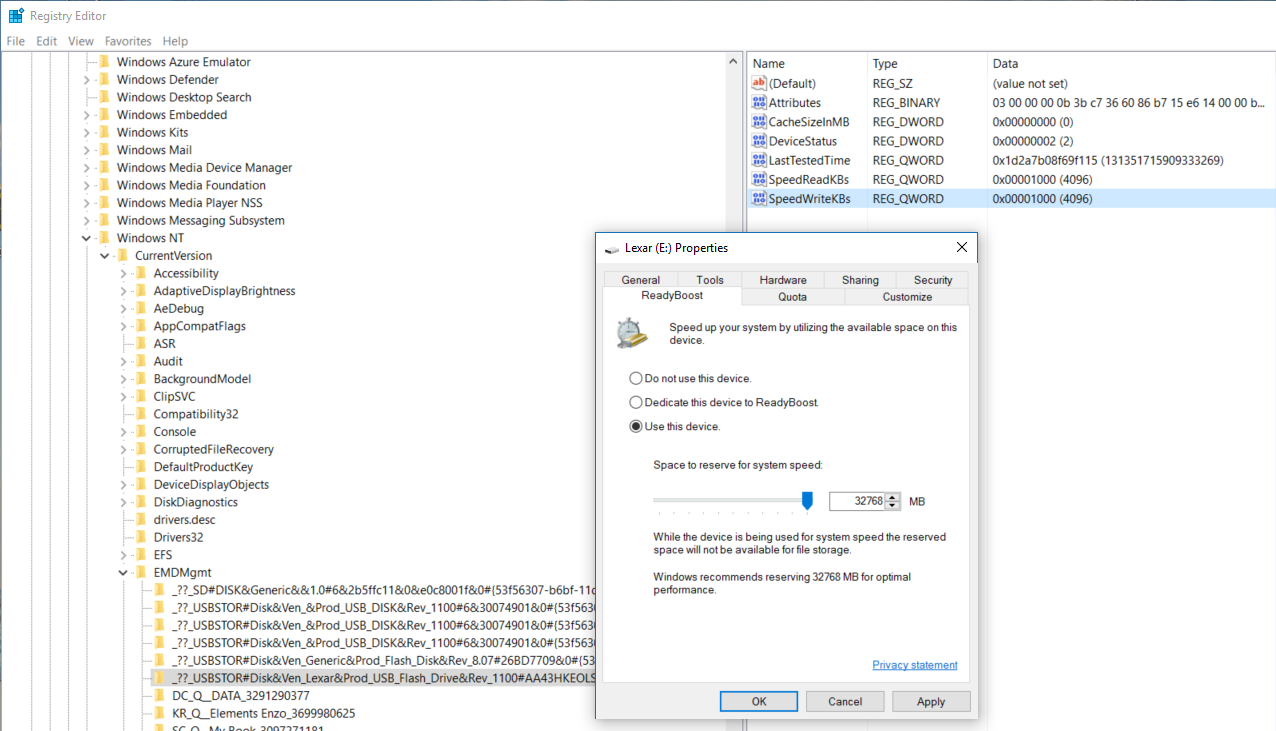Click the EMDMgmt folder icon

point(140,573)
